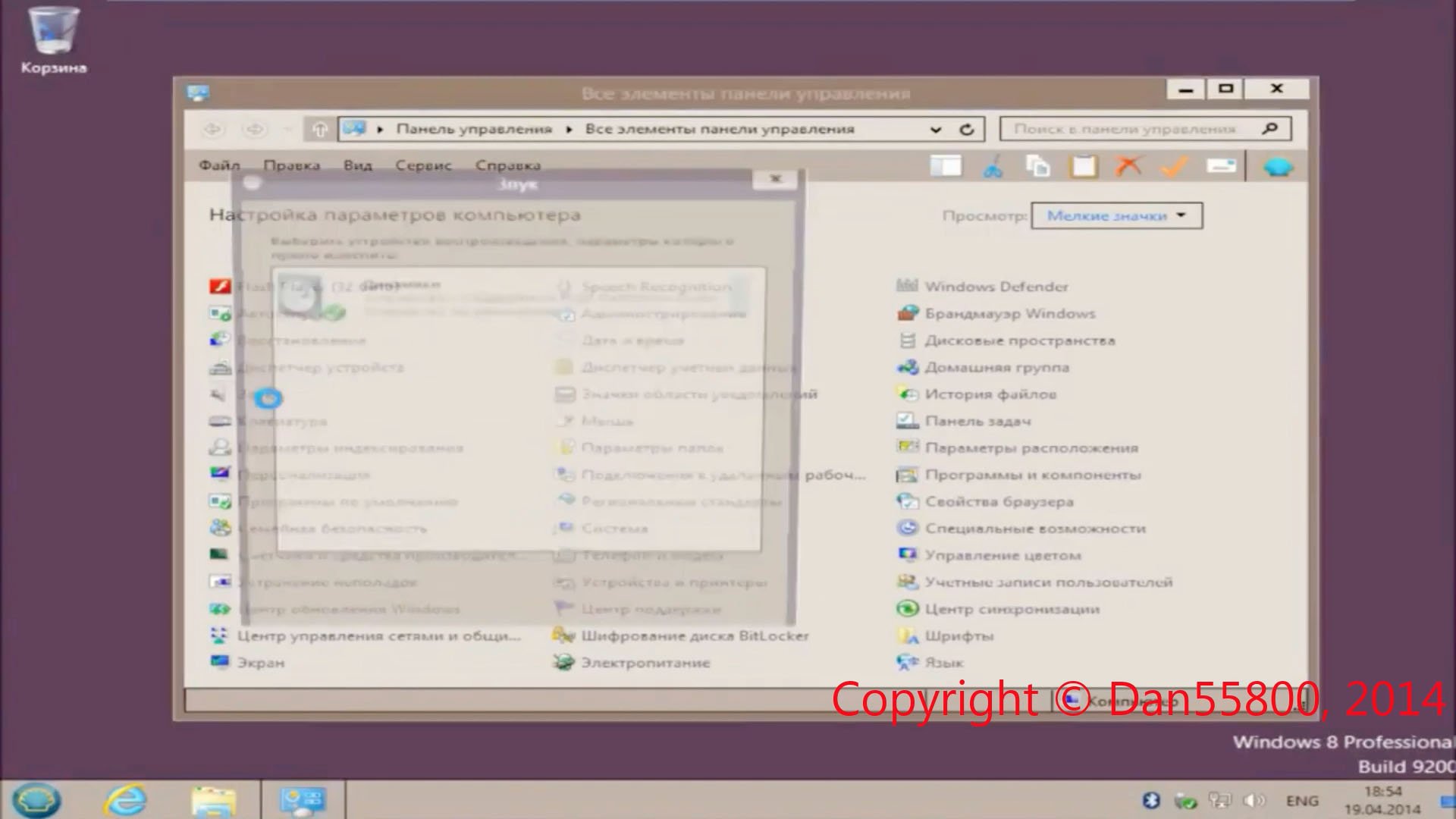
Task: Go back with the Back arrow
Action: [x=213, y=129]
